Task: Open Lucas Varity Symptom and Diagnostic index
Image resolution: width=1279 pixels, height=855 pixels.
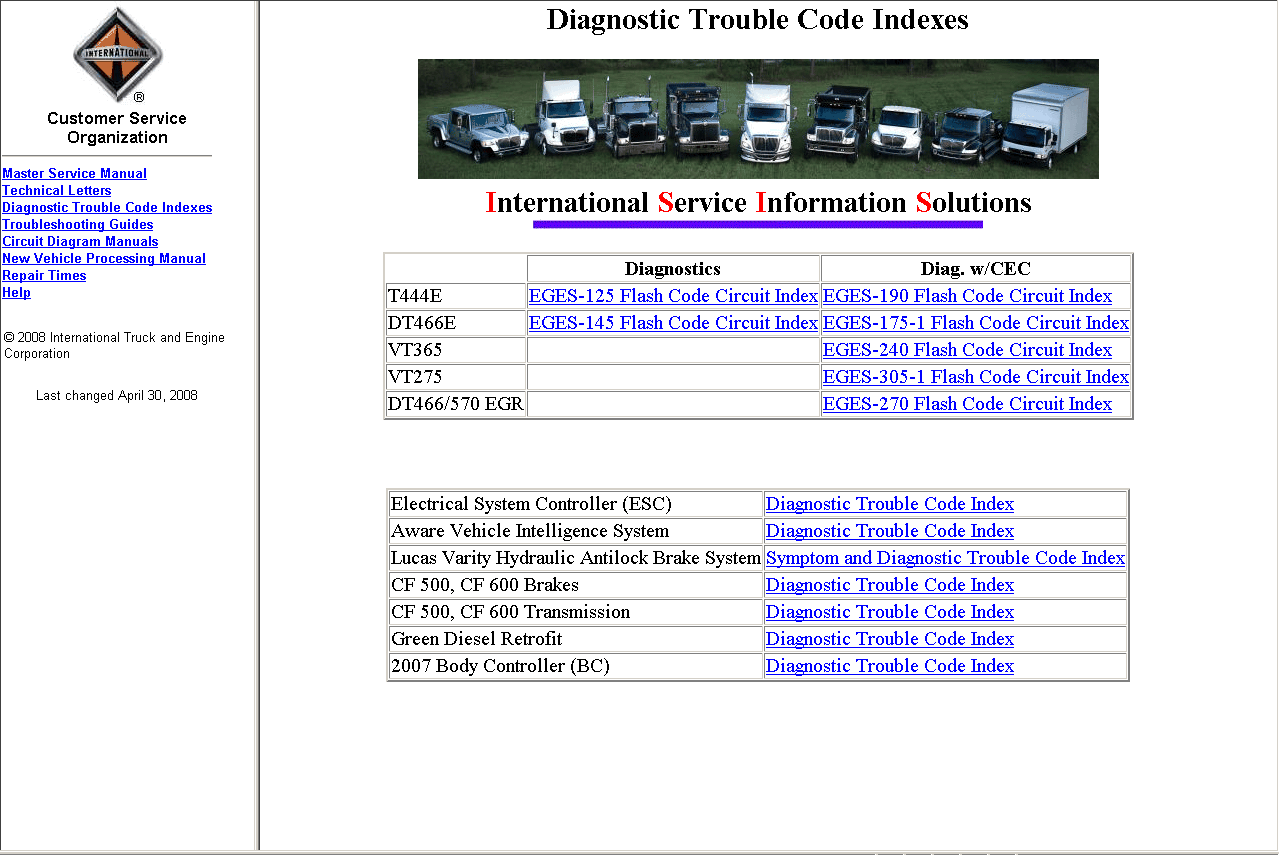Action: click(x=945, y=558)
